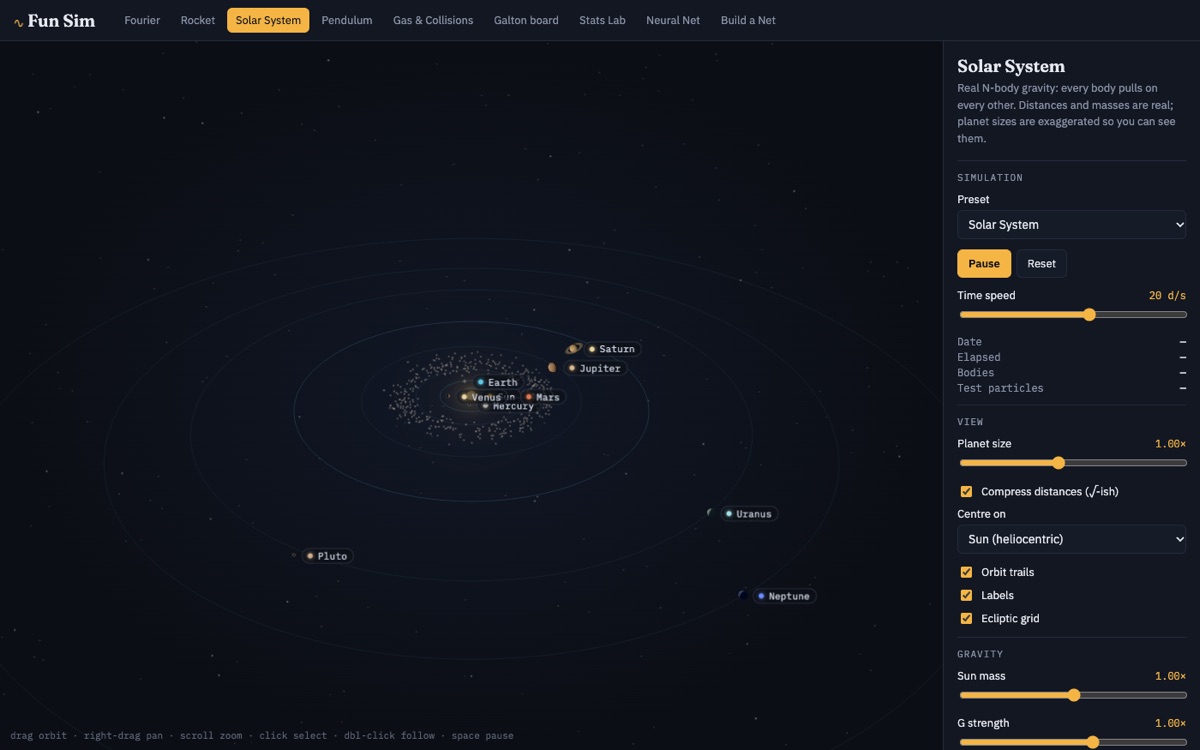Click the Uranus planet body
This screenshot has height=750, width=1200.
coord(711,513)
